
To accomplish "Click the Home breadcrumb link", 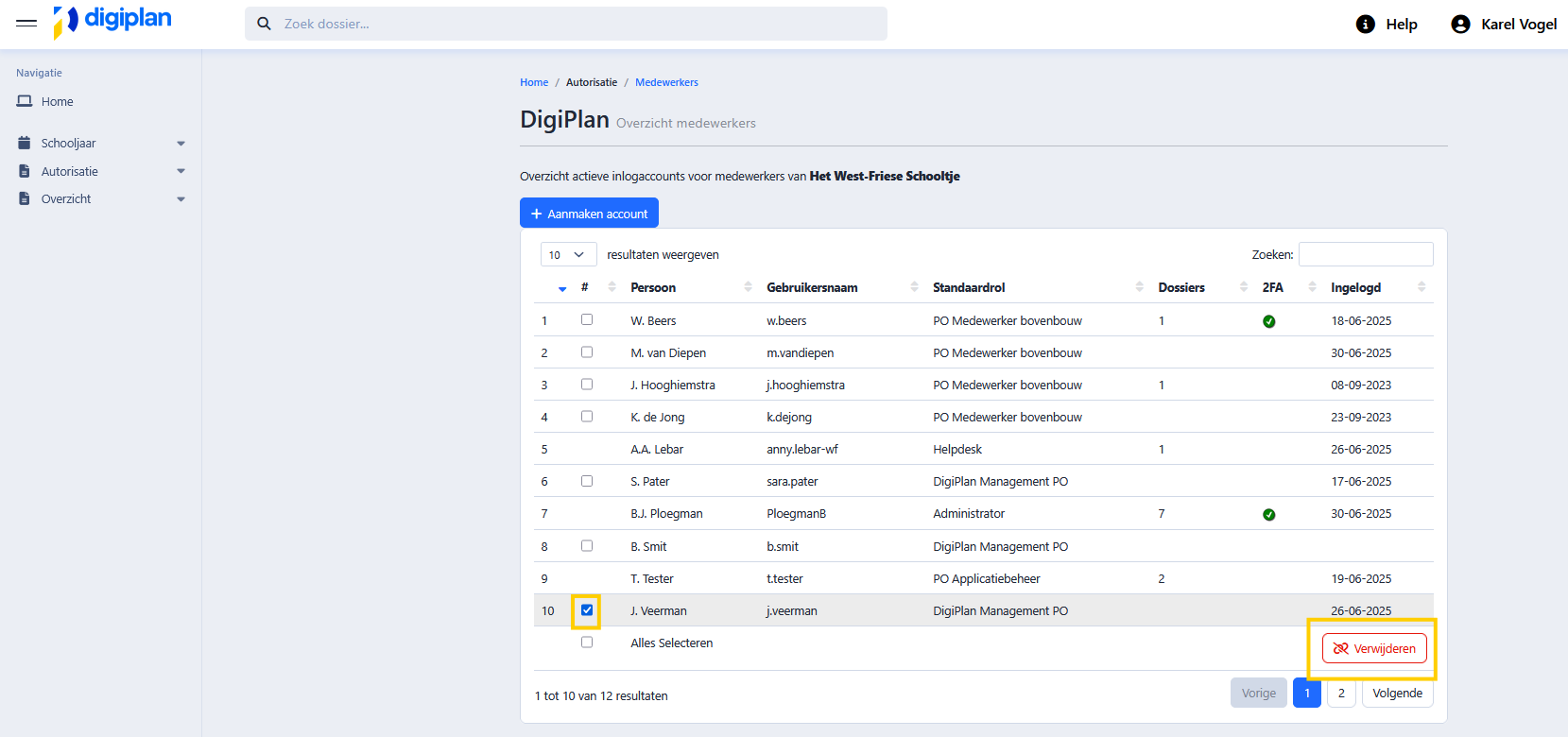I will (534, 82).
